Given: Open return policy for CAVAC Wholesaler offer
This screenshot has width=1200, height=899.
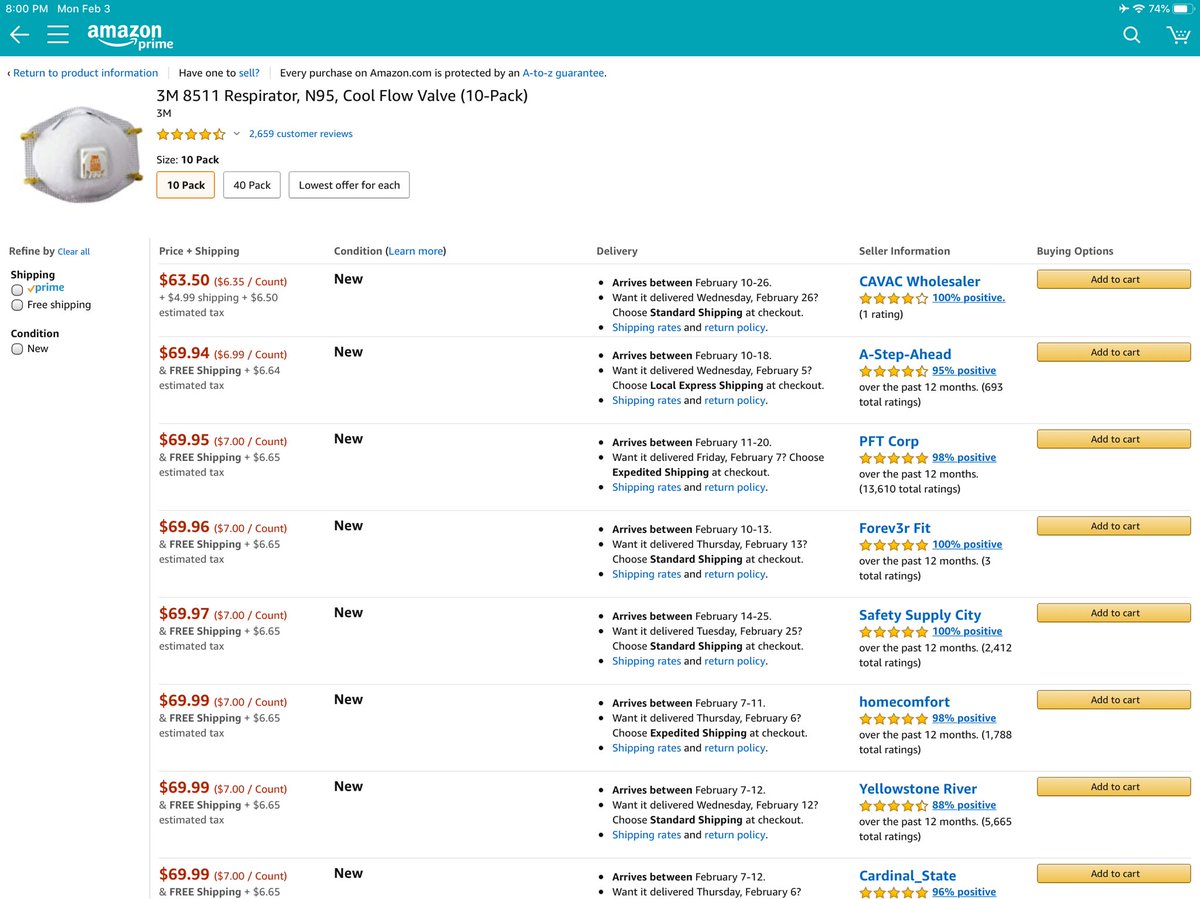Looking at the screenshot, I should click(x=735, y=328).
